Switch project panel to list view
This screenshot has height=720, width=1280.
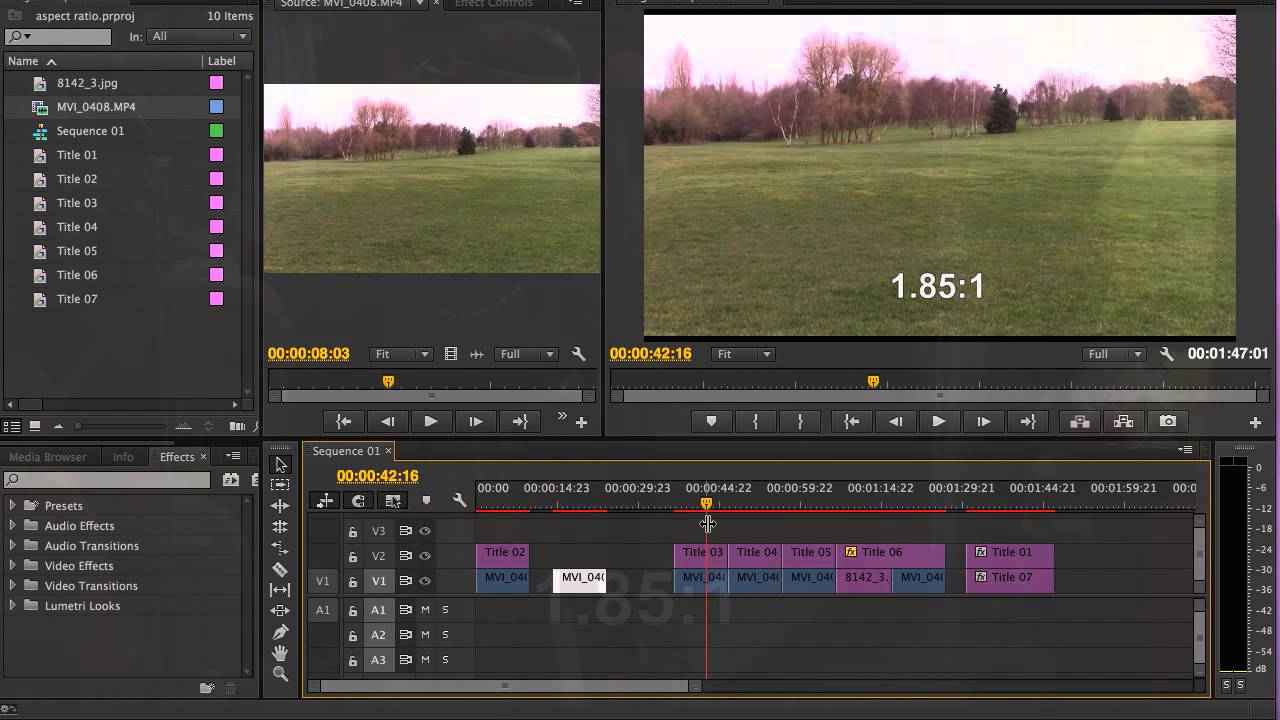point(13,426)
